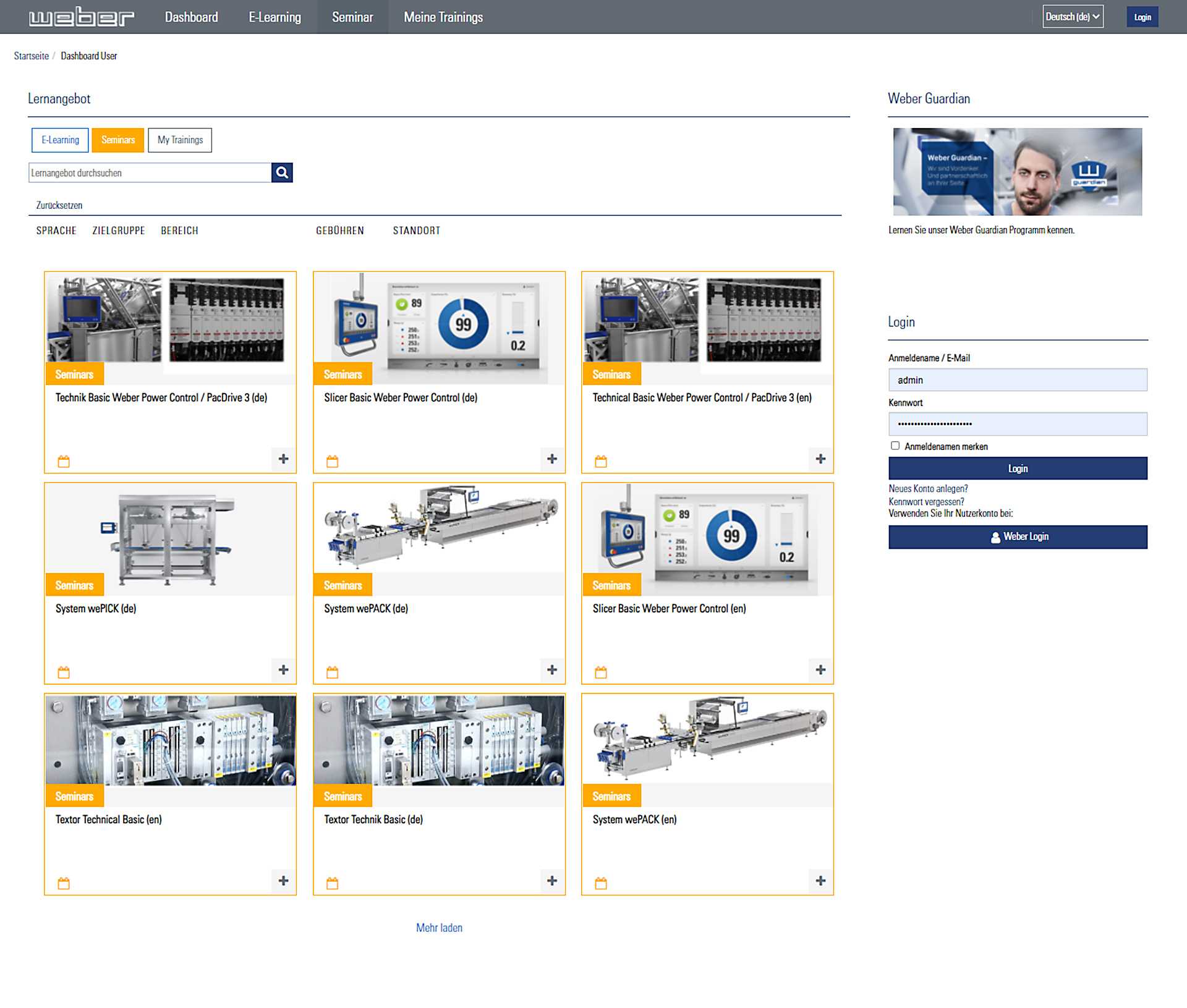Open calendar icon on Technik Basic Weber Power Control (de) card

click(64, 462)
